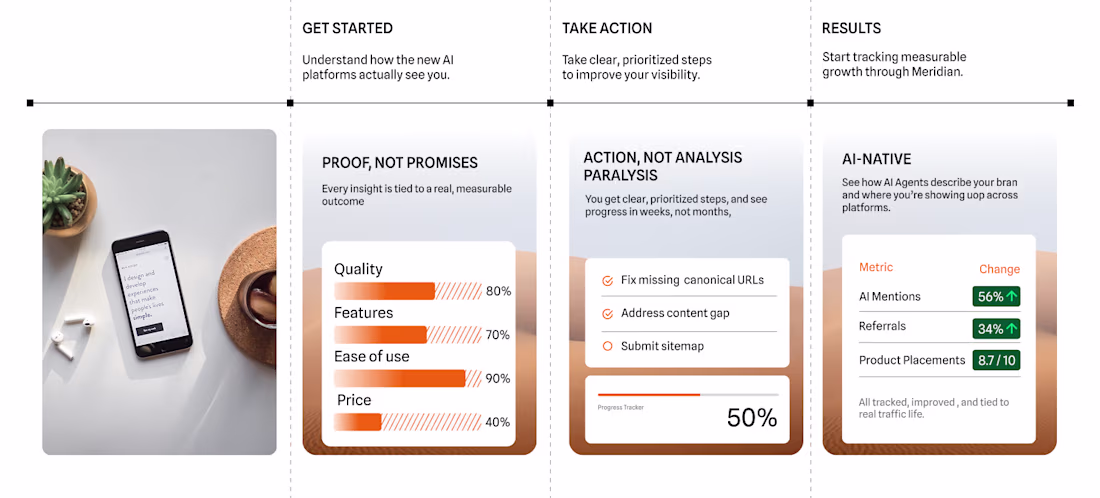
Task: Toggle the Address content gap checkmark
Action: (x=608, y=314)
